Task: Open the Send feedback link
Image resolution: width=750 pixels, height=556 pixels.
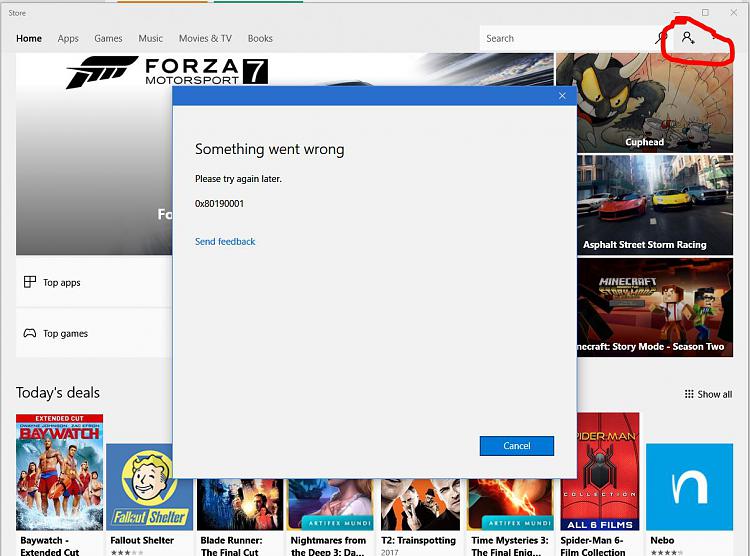Action: click(225, 242)
